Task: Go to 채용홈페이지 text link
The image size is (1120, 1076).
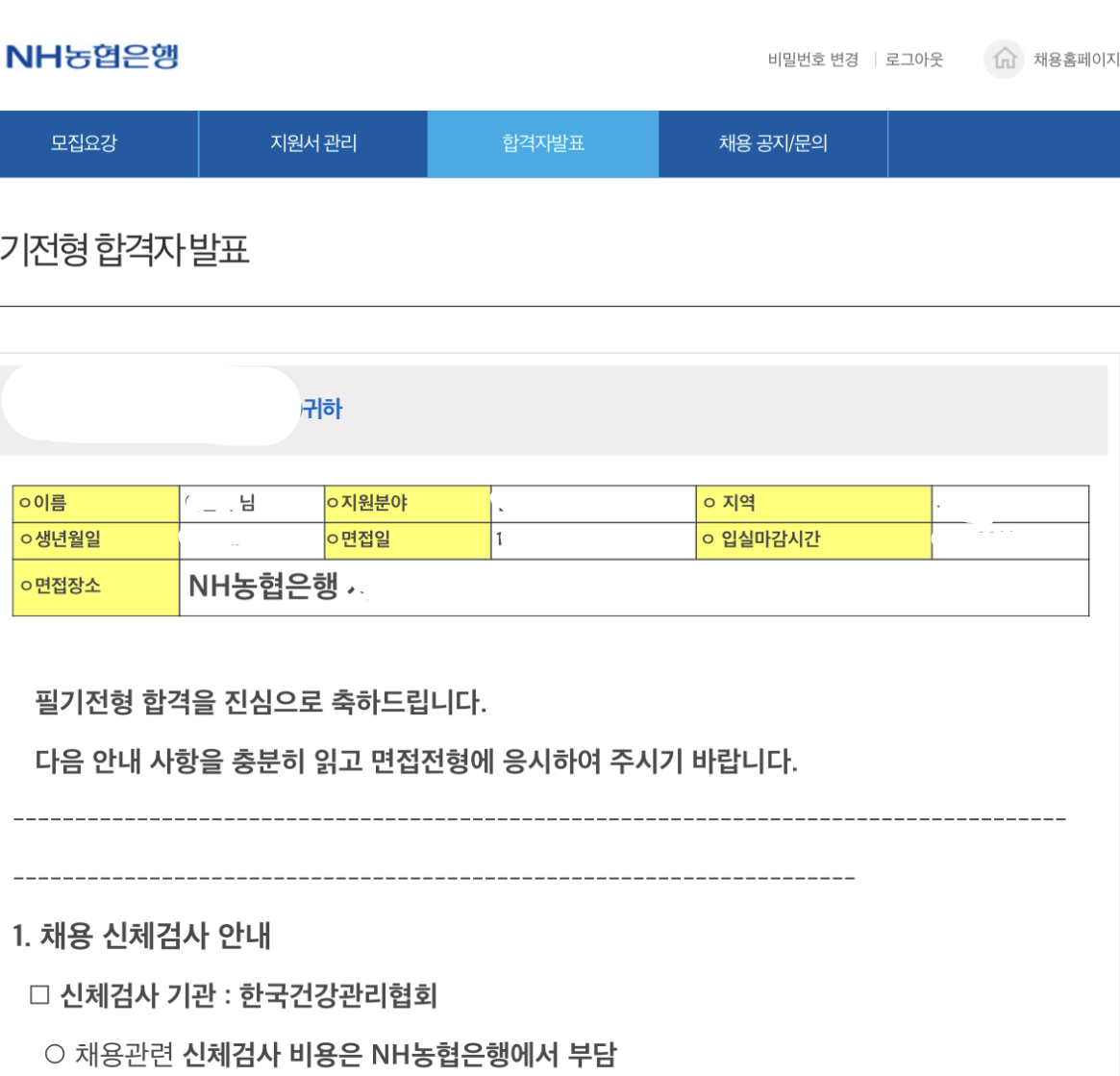Action: coord(1076,60)
